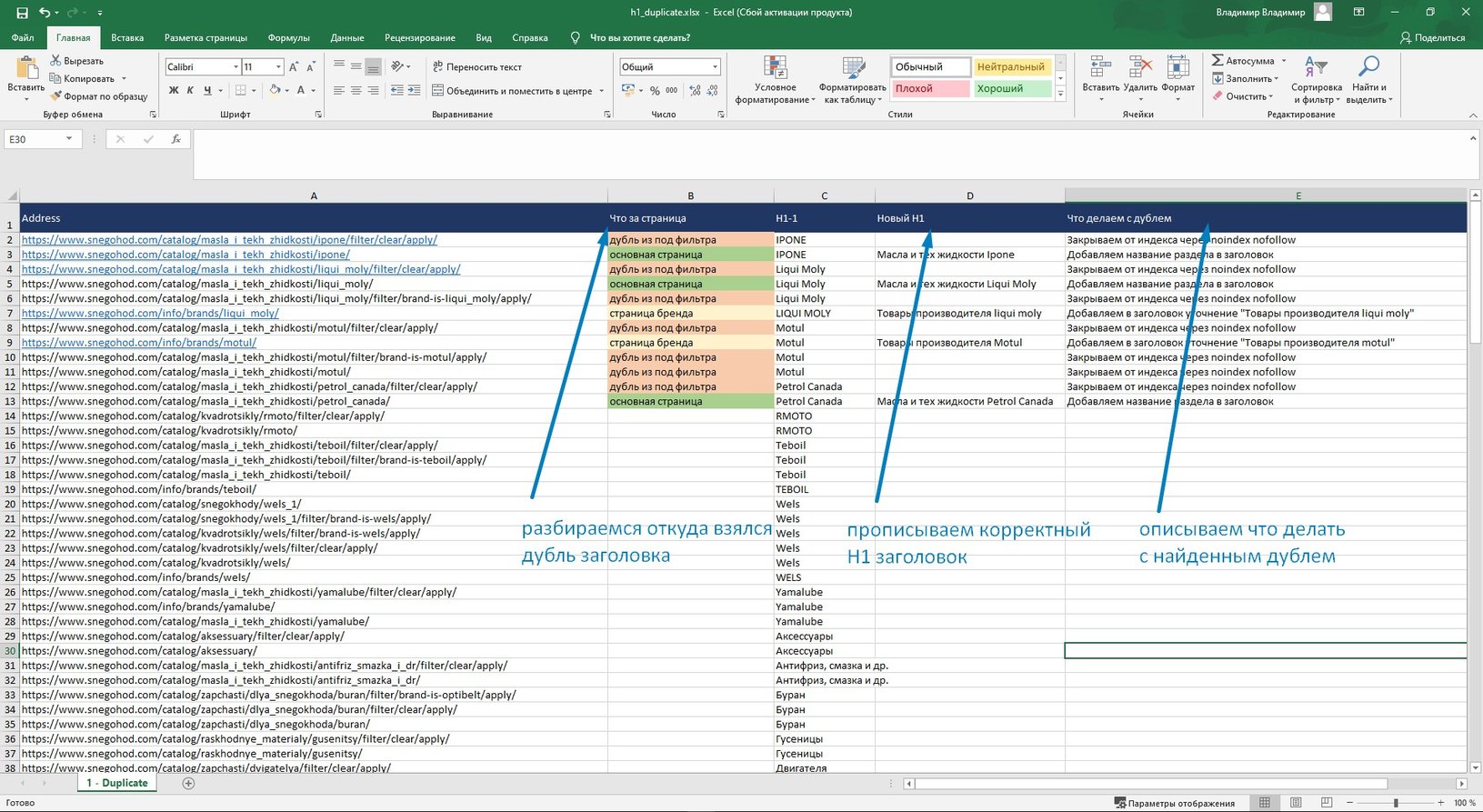Switch to the Вставка ribbon tab
The image size is (1483, 812).
pyautogui.click(x=127, y=38)
